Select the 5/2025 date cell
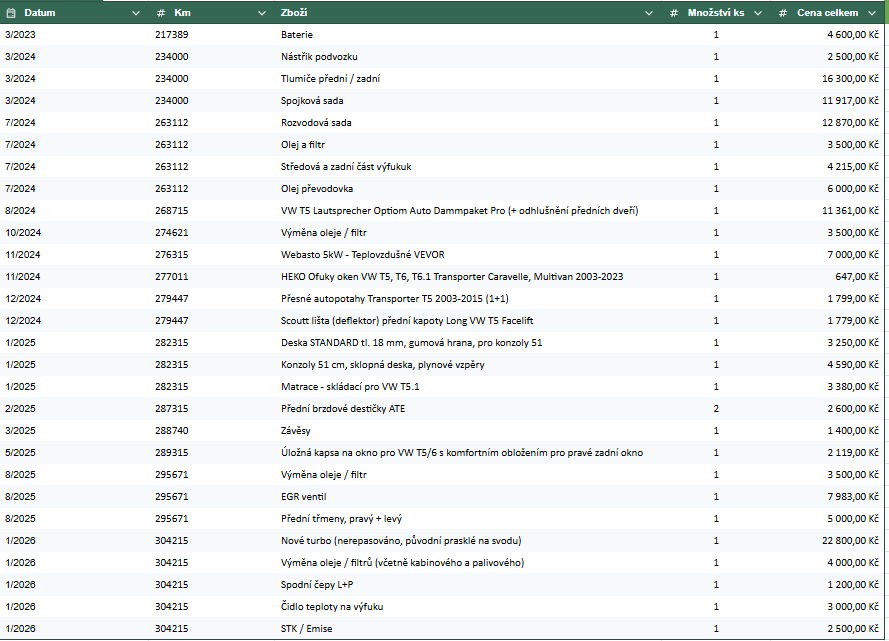 tap(20, 453)
